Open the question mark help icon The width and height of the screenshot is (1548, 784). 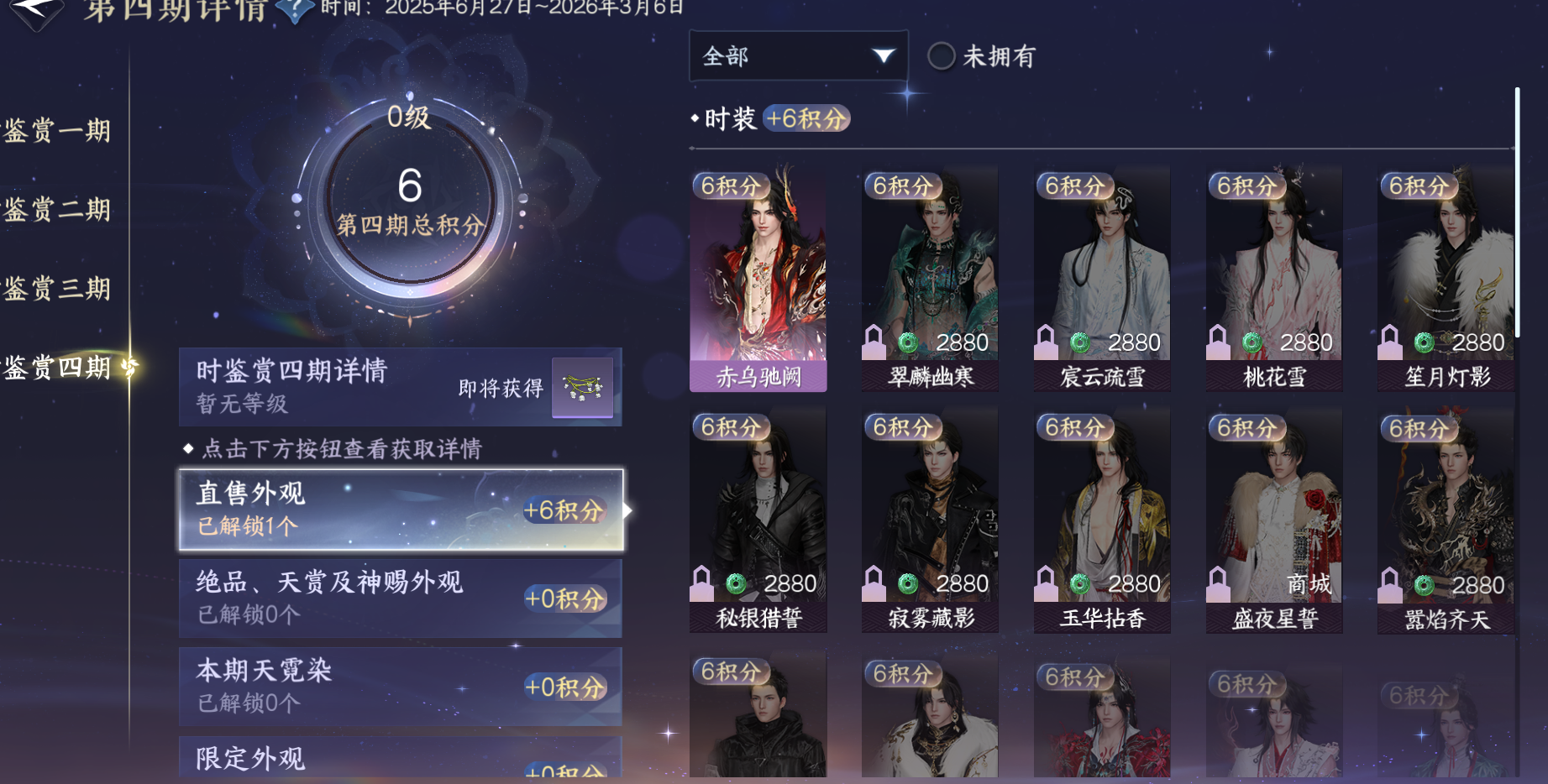coord(295,10)
